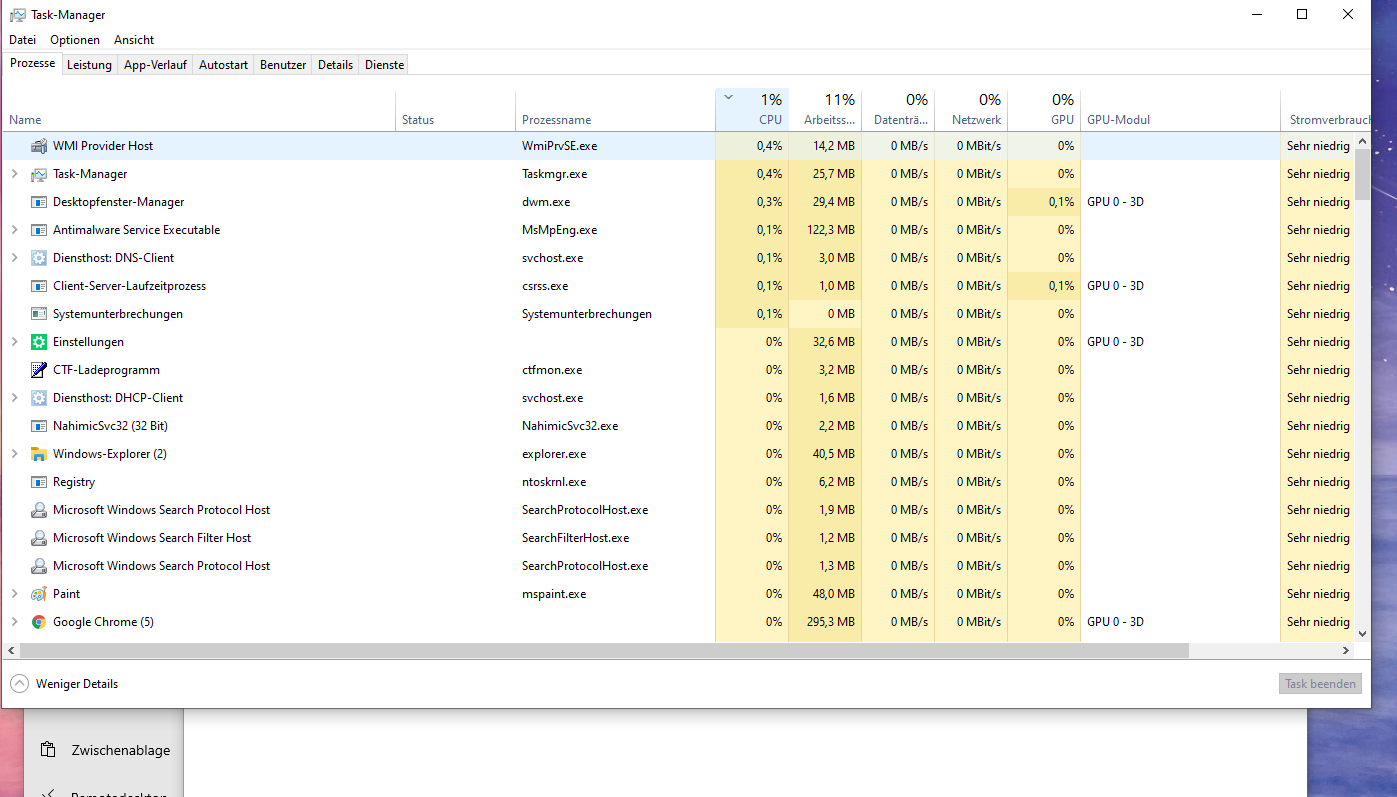Click the scroll-right arrow of the horizontal scrollbar

[x=1345, y=650]
